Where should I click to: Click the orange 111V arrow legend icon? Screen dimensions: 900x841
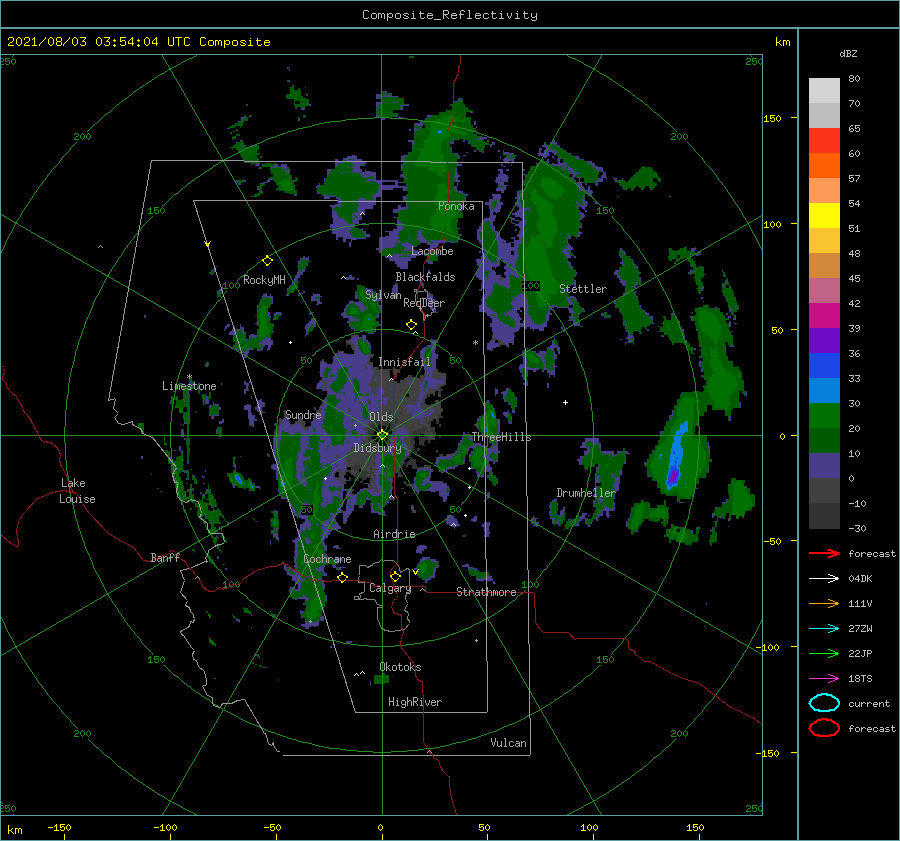point(824,603)
